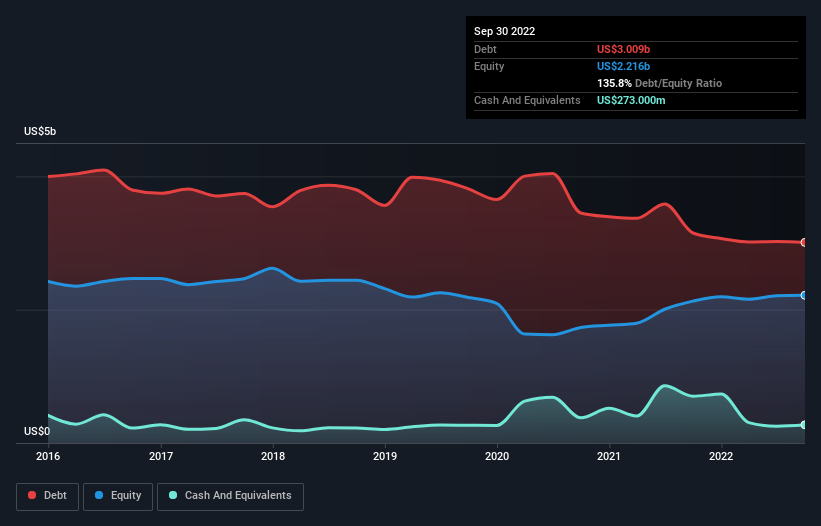Click the red dot in Debt legend
The width and height of the screenshot is (821, 526).
click(x=32, y=495)
